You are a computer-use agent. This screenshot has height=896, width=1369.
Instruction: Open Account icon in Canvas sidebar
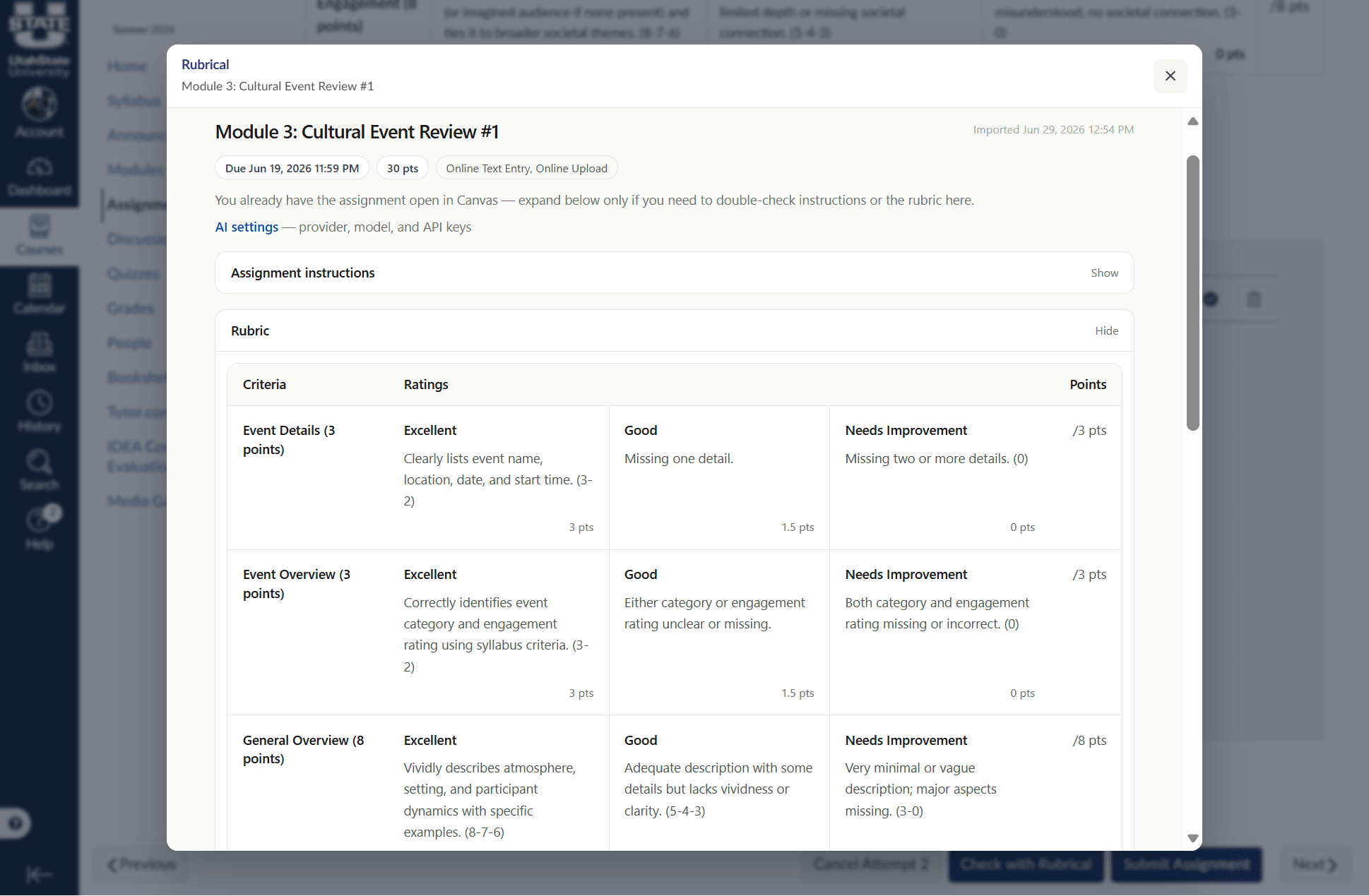(x=40, y=113)
